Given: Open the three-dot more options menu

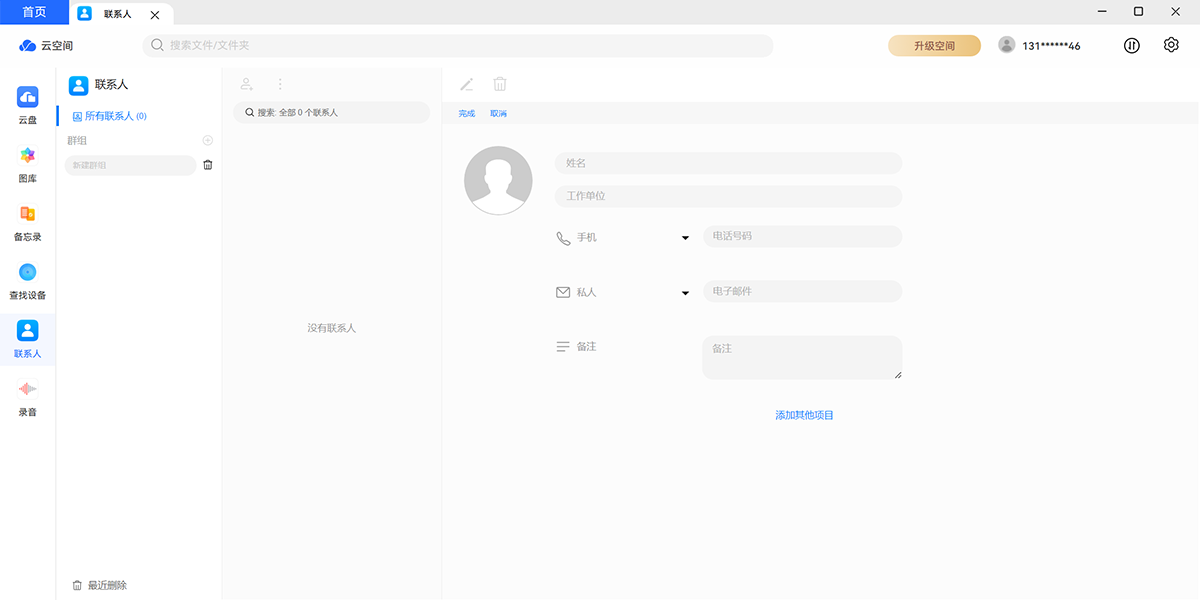Looking at the screenshot, I should point(280,85).
